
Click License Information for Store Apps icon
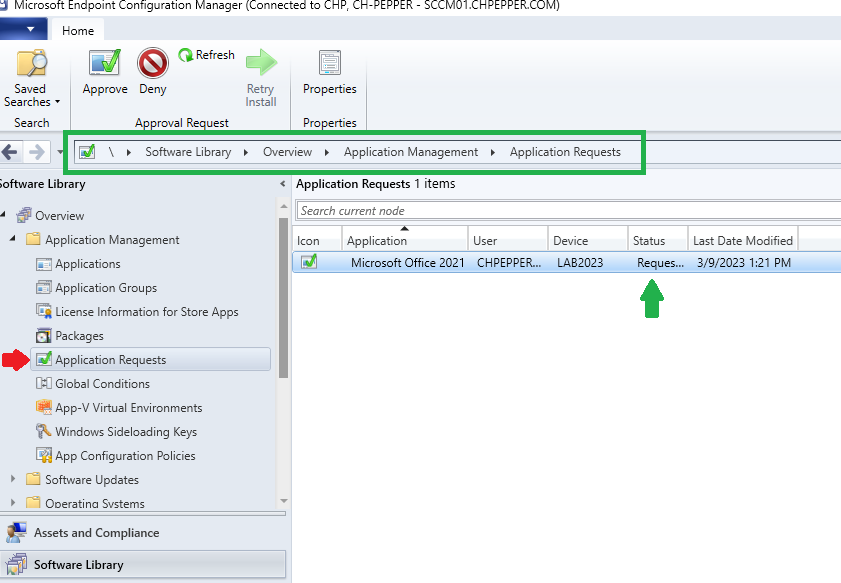coord(43,312)
